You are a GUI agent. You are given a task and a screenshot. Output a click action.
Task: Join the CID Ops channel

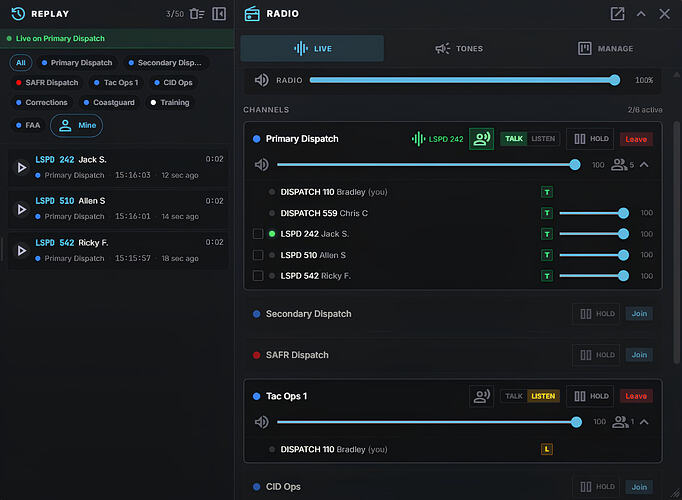pos(639,487)
